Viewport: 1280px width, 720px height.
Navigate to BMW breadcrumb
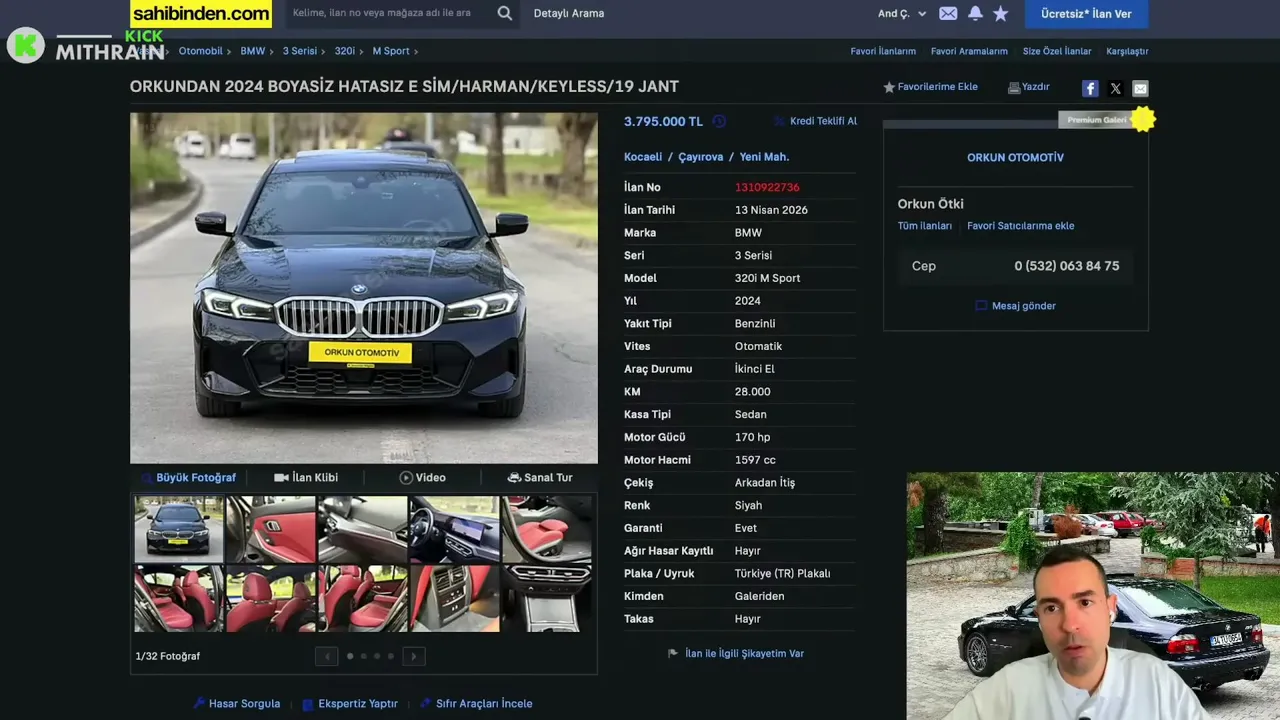pyautogui.click(x=253, y=51)
